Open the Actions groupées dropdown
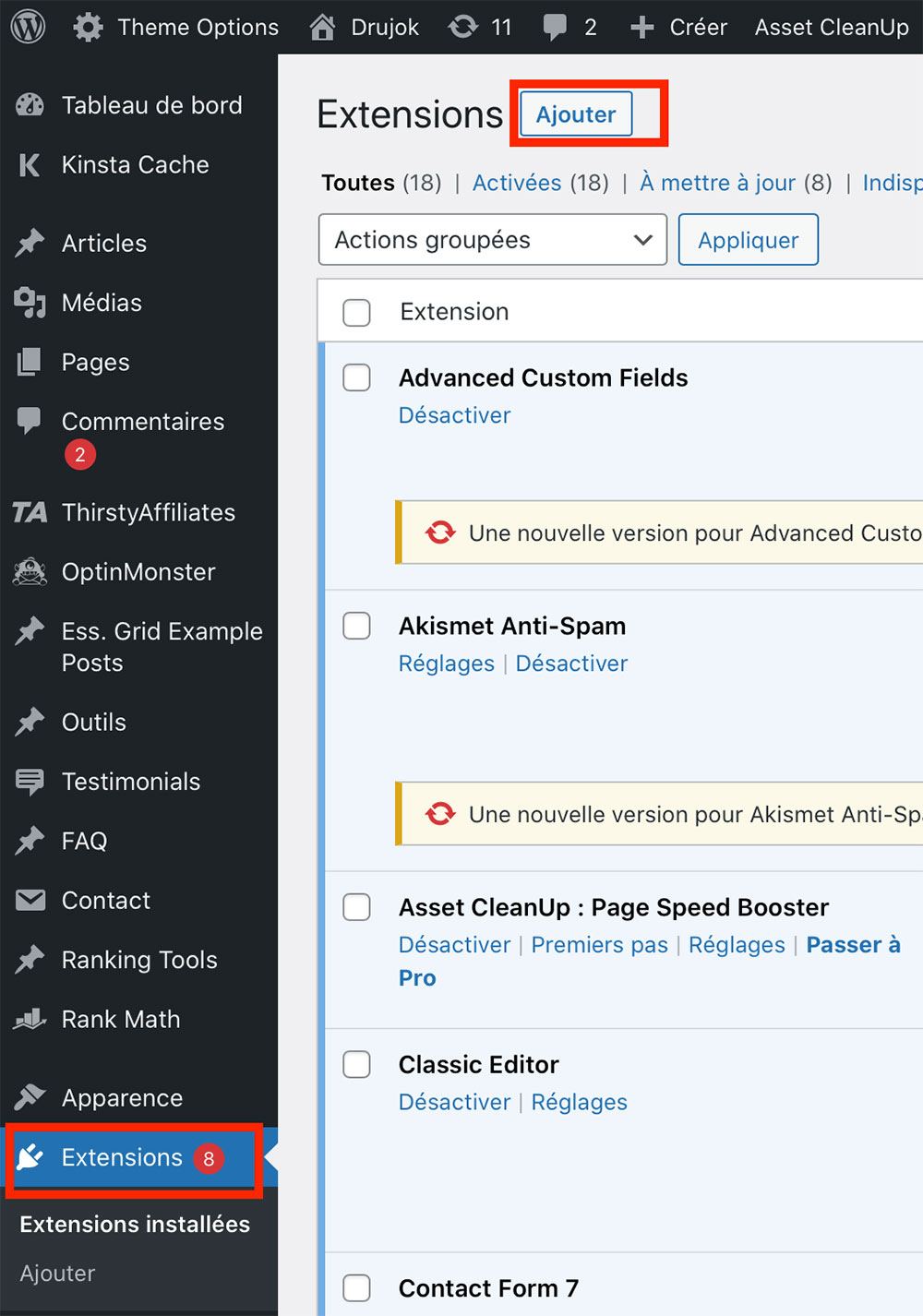This screenshot has height=1316, width=923. coord(493,240)
